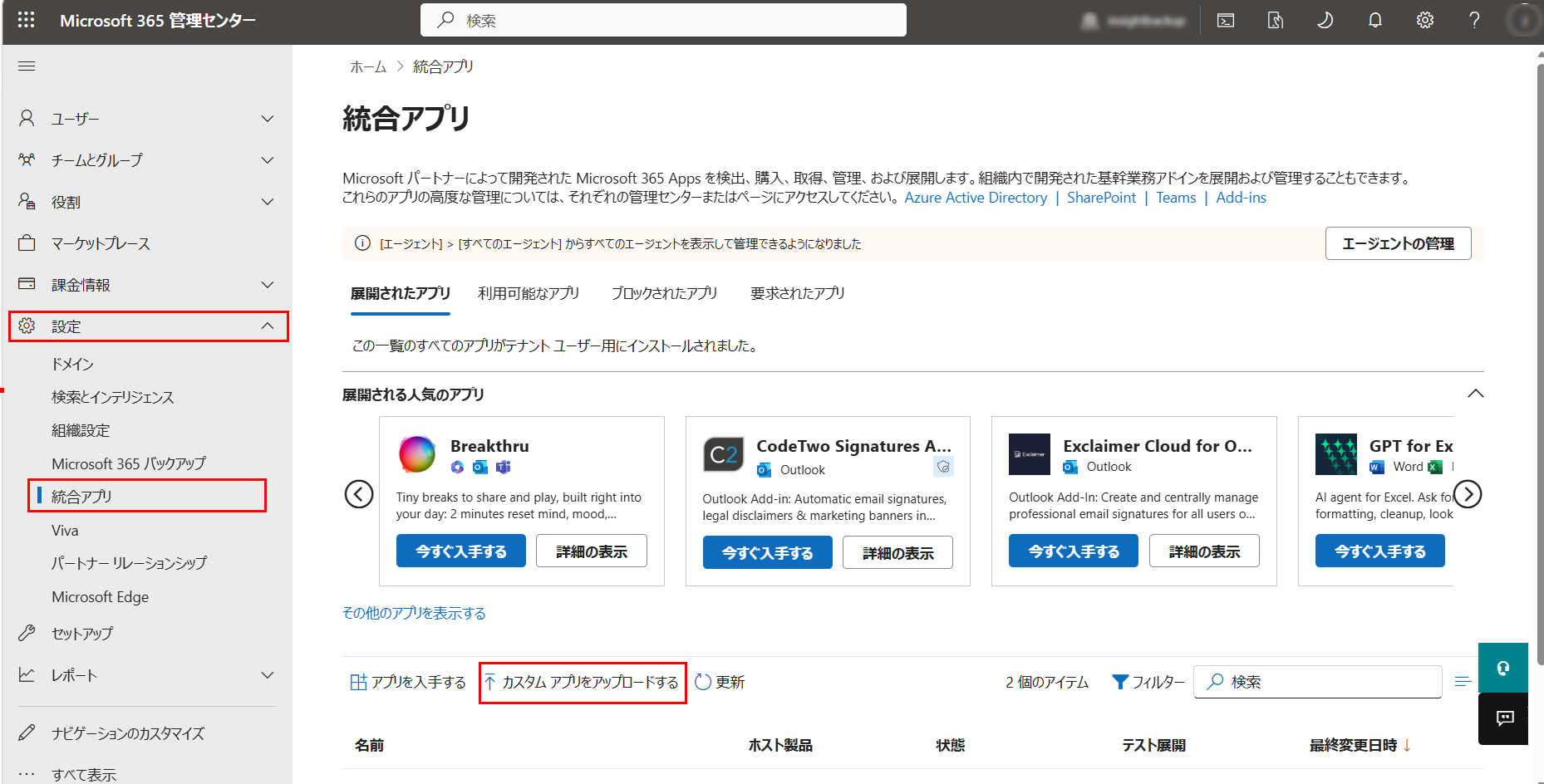Expand Teams and Groups chevron
1544x784 pixels.
(x=268, y=159)
